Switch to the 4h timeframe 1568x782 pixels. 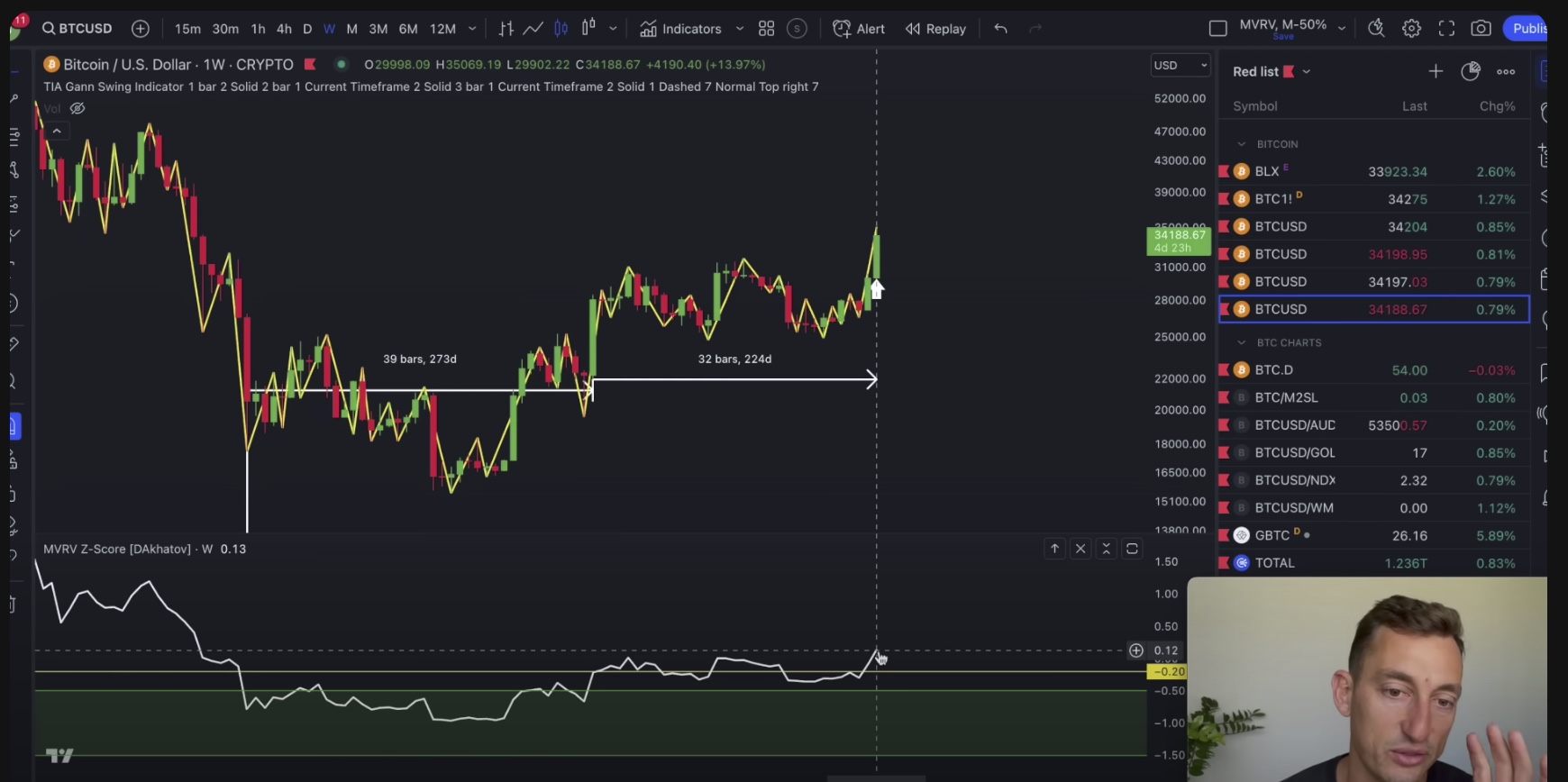tap(284, 29)
